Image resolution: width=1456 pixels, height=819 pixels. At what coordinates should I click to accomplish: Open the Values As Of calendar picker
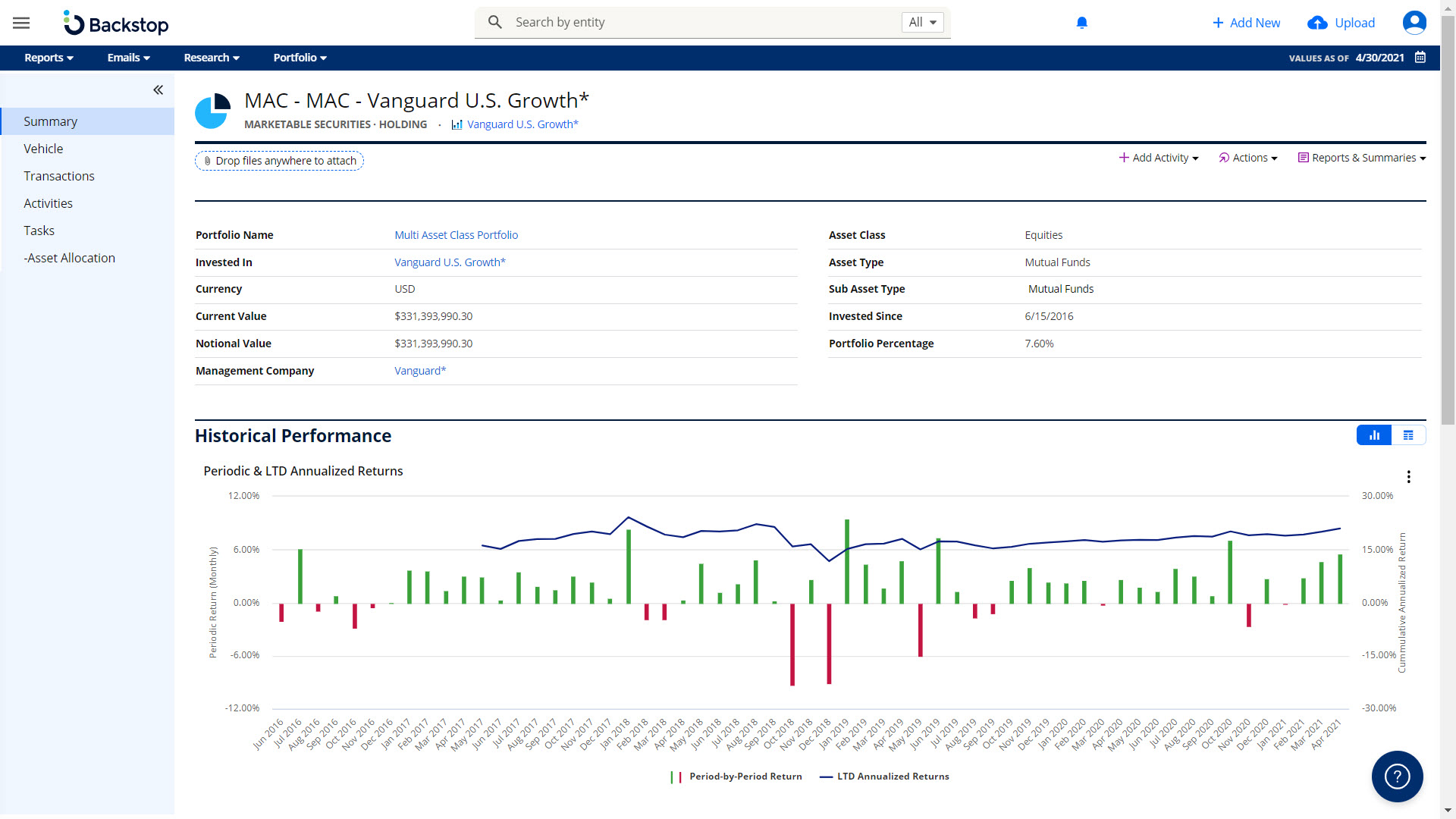click(x=1420, y=58)
